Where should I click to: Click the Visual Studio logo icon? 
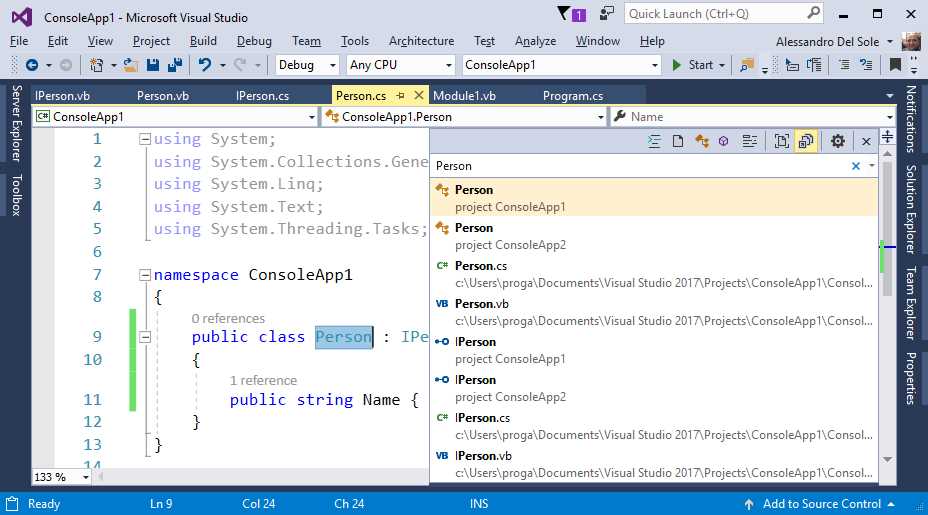pos(22,17)
